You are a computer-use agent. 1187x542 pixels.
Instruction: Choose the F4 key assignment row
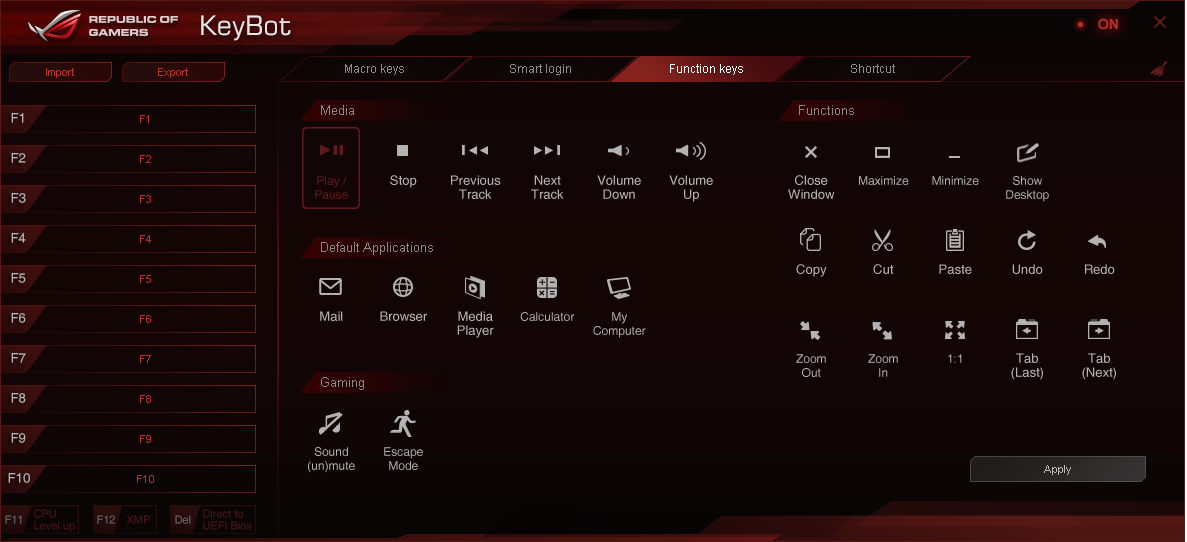pos(128,239)
